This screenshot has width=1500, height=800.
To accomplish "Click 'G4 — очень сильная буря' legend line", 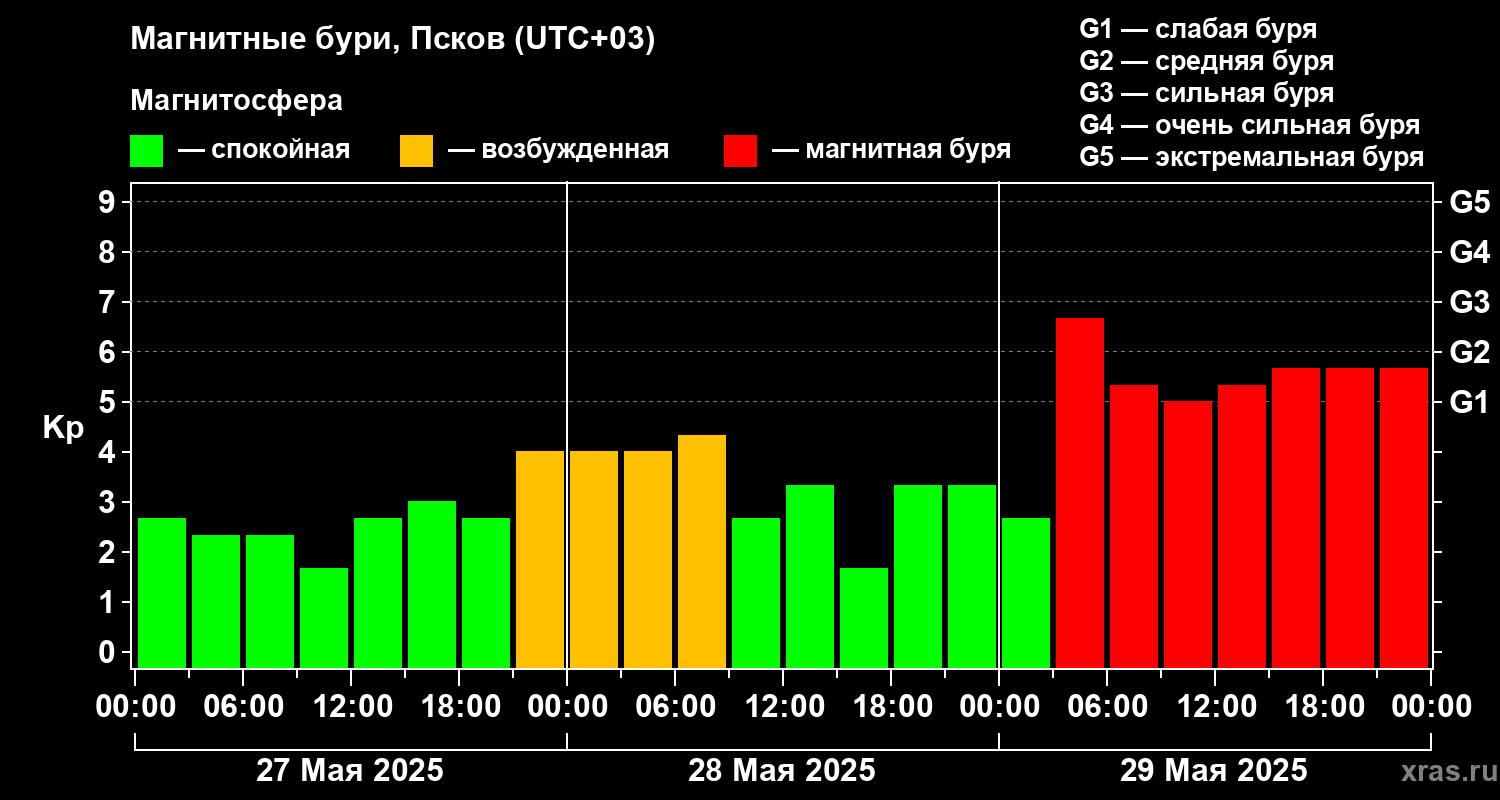I will [1249, 125].
